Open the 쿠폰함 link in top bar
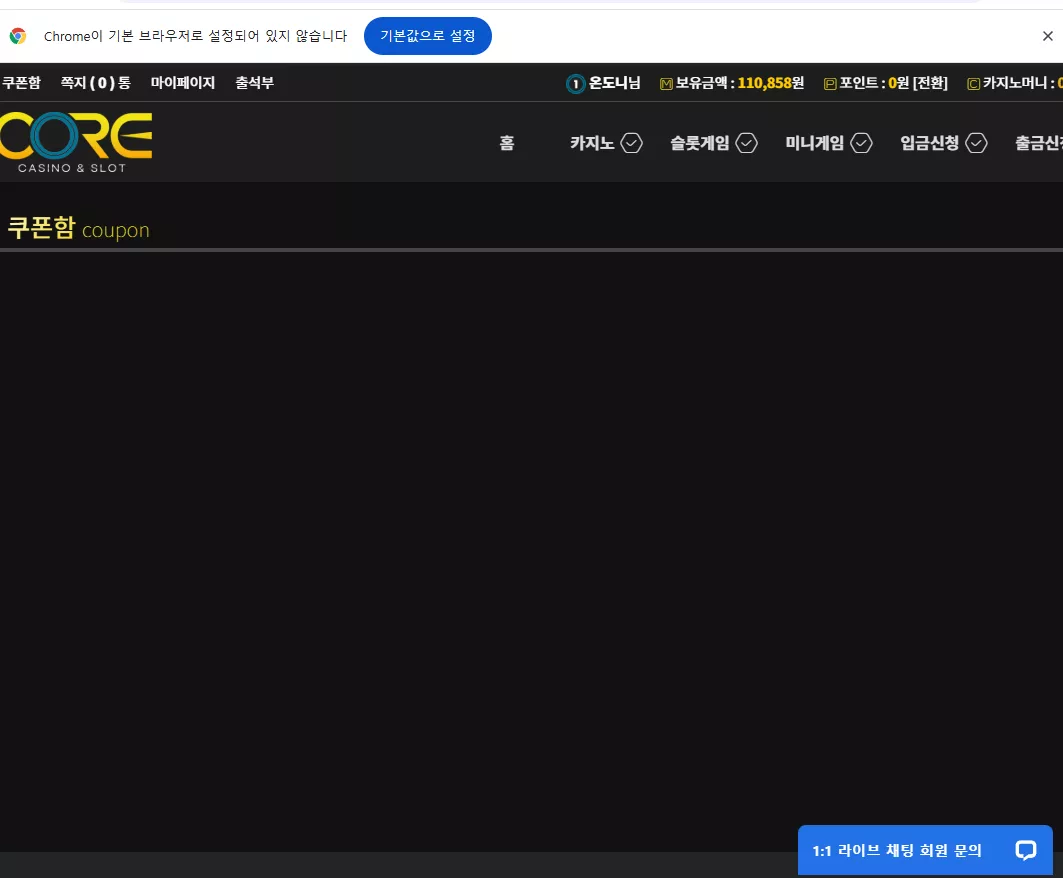Viewport: 1063px width, 878px height. point(21,83)
